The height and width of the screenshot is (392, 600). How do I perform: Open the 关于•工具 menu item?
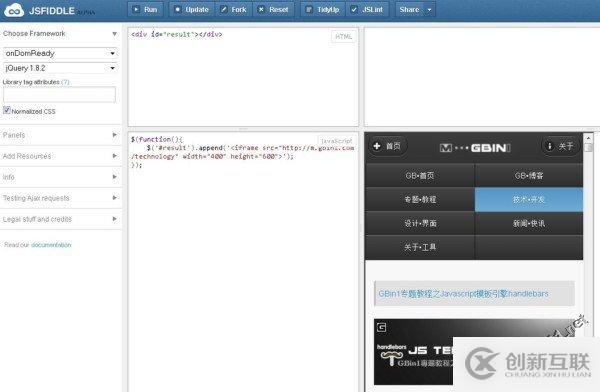click(420, 247)
